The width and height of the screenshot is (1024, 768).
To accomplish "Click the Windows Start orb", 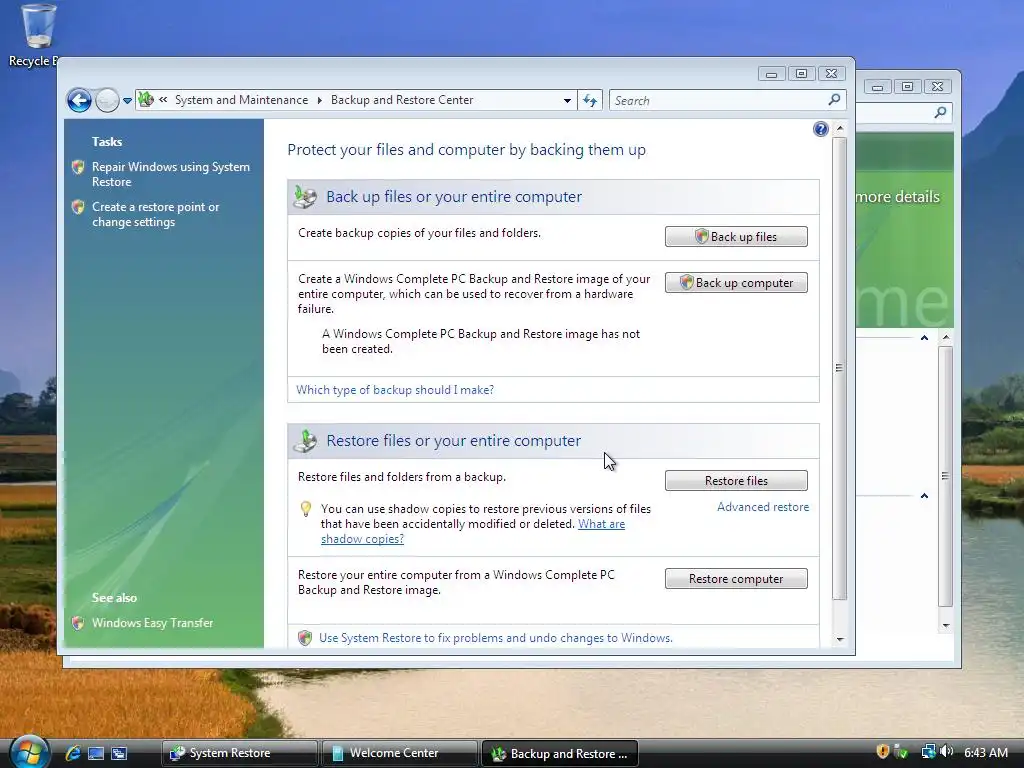I will (29, 752).
